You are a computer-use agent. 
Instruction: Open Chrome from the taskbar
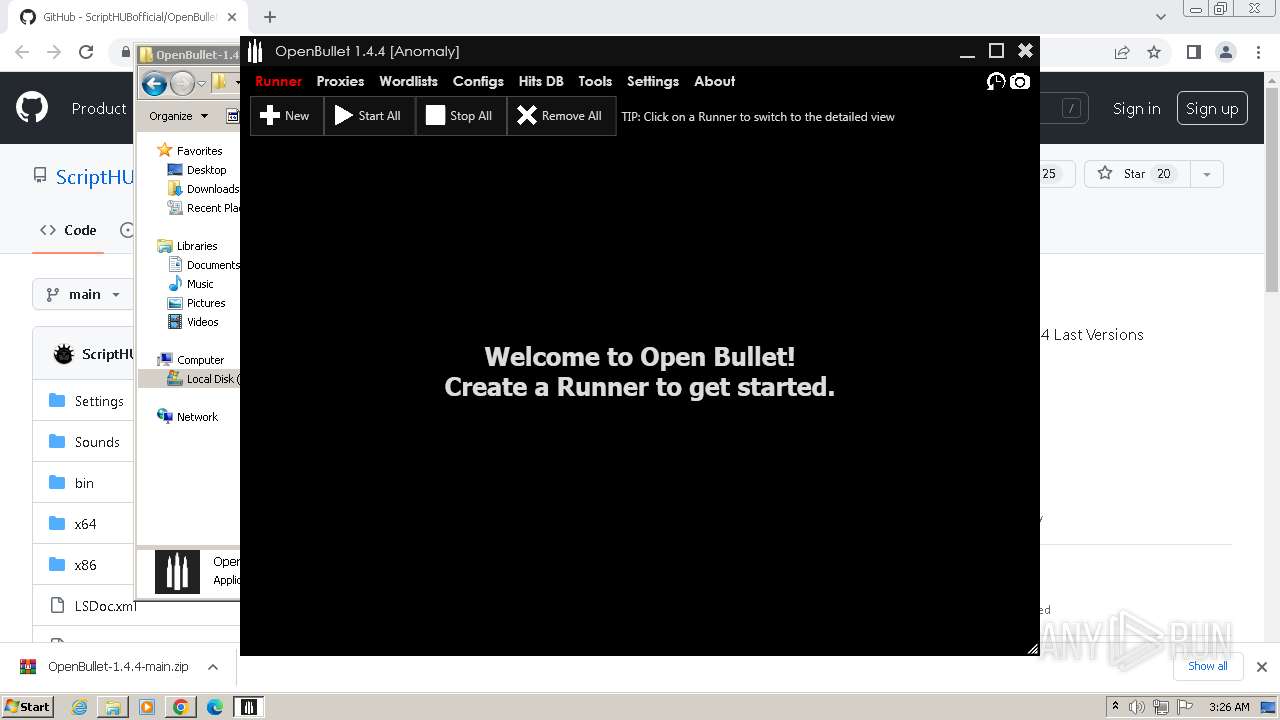tap(180, 707)
